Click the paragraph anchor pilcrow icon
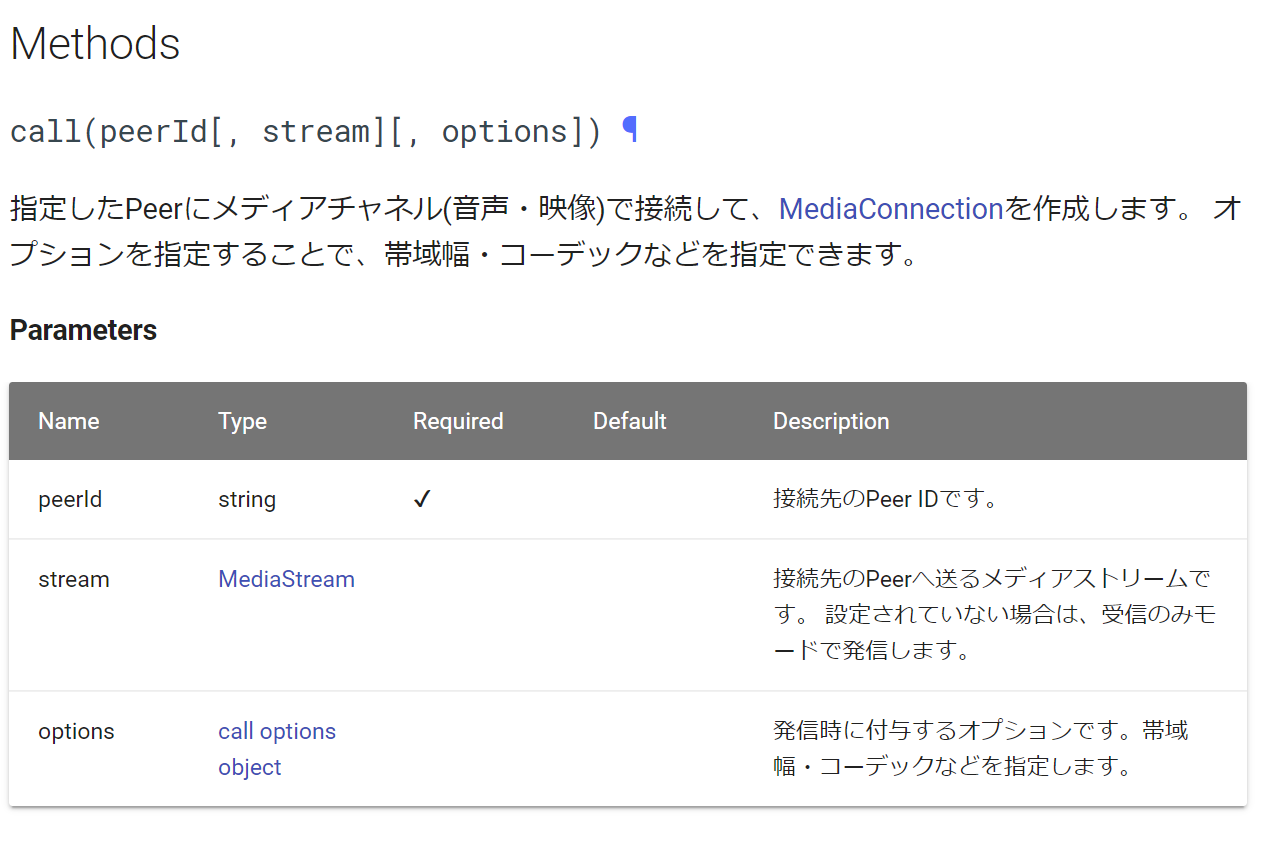The image size is (1263, 843). pos(631,129)
